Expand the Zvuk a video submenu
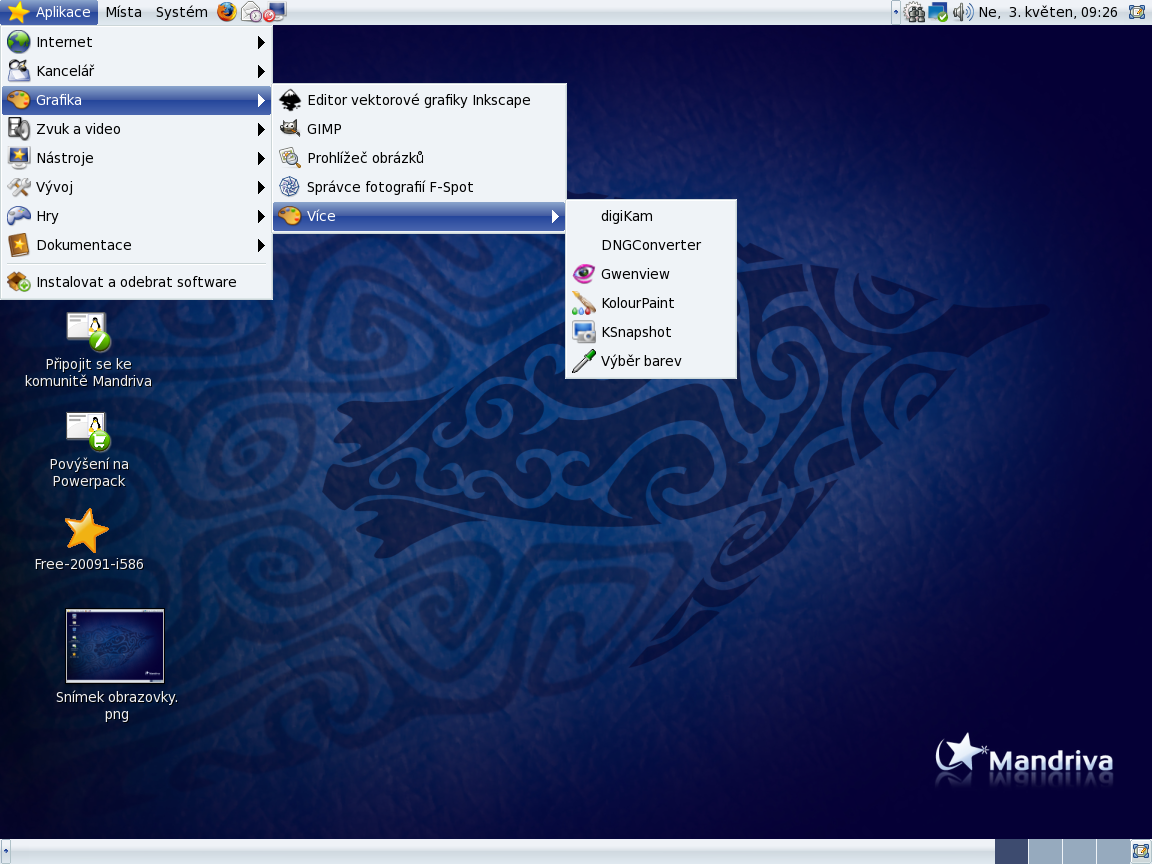1152x864 pixels. click(x=137, y=129)
